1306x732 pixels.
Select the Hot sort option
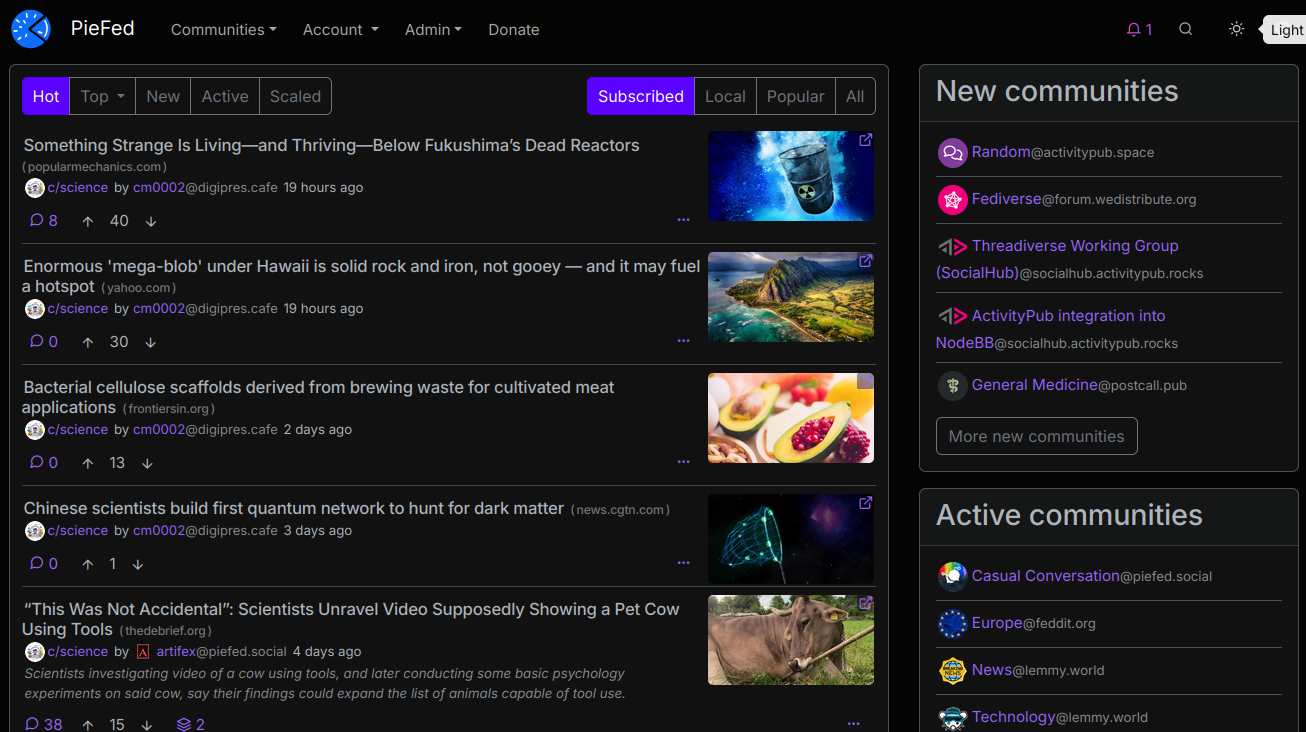(46, 97)
